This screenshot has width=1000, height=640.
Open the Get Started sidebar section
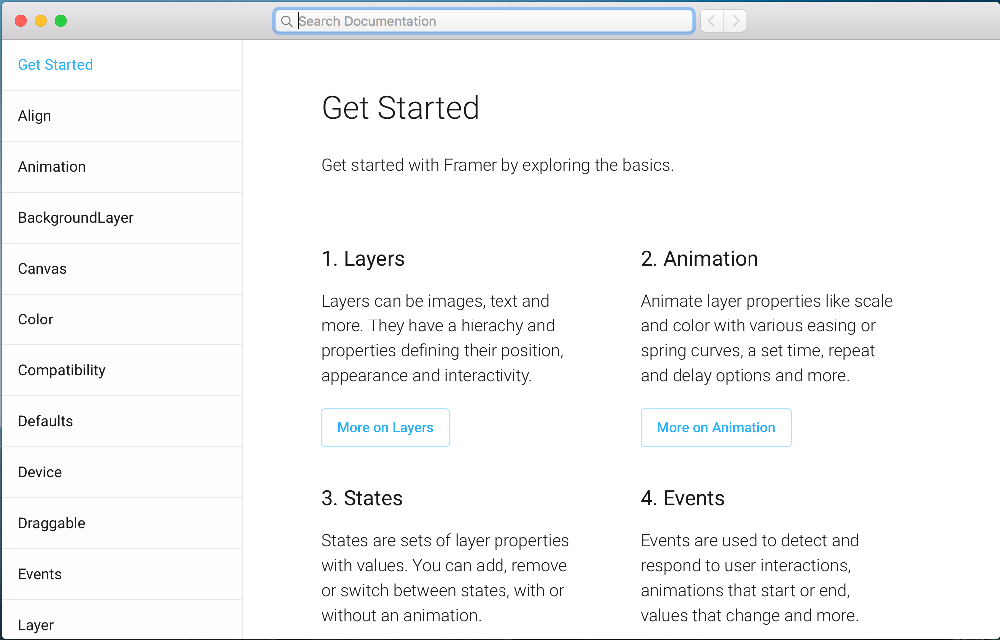55,65
